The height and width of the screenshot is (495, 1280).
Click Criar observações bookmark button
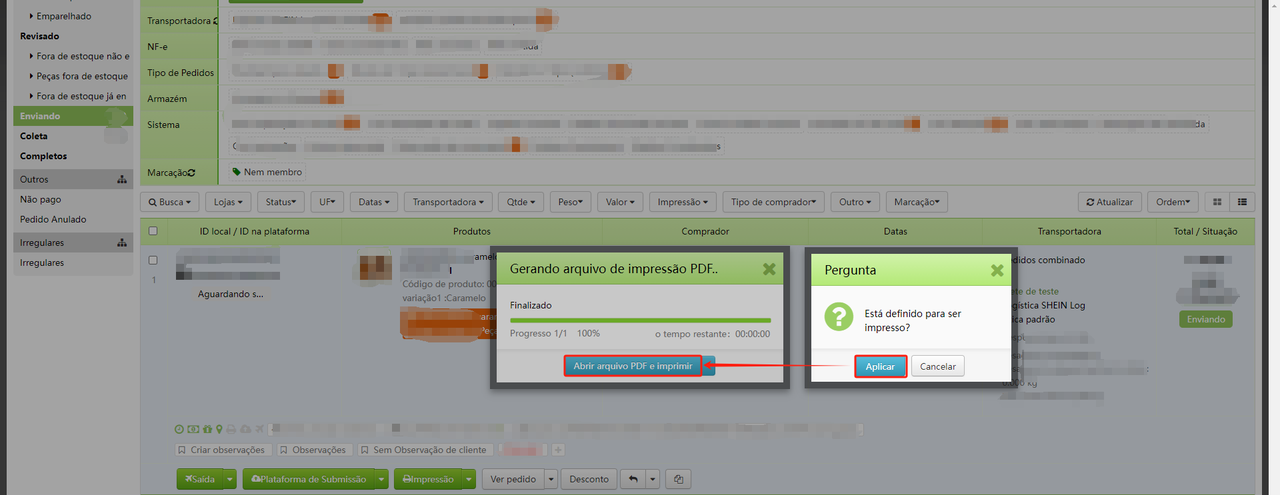click(223, 450)
